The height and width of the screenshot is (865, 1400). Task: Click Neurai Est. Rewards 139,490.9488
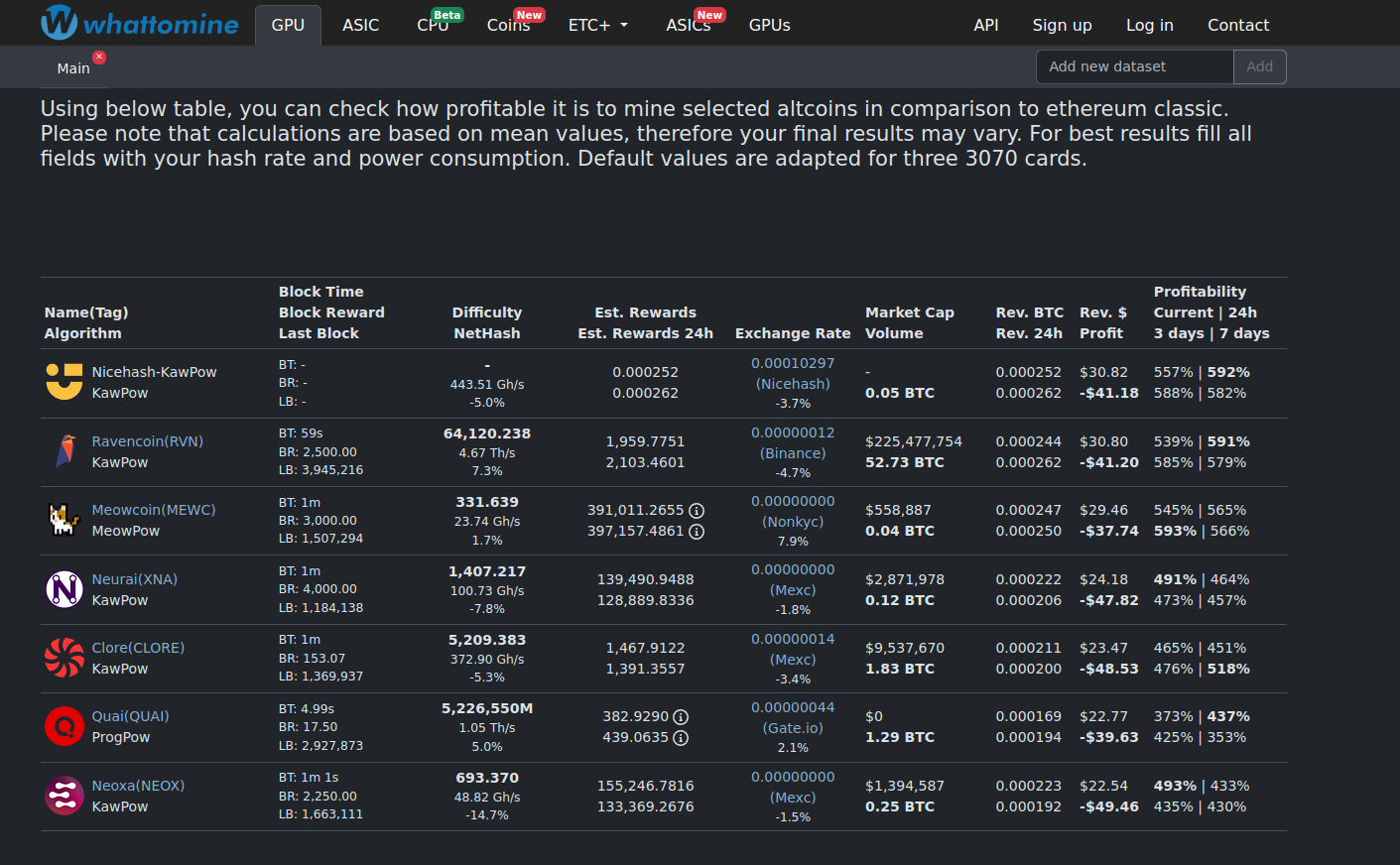tap(646, 579)
